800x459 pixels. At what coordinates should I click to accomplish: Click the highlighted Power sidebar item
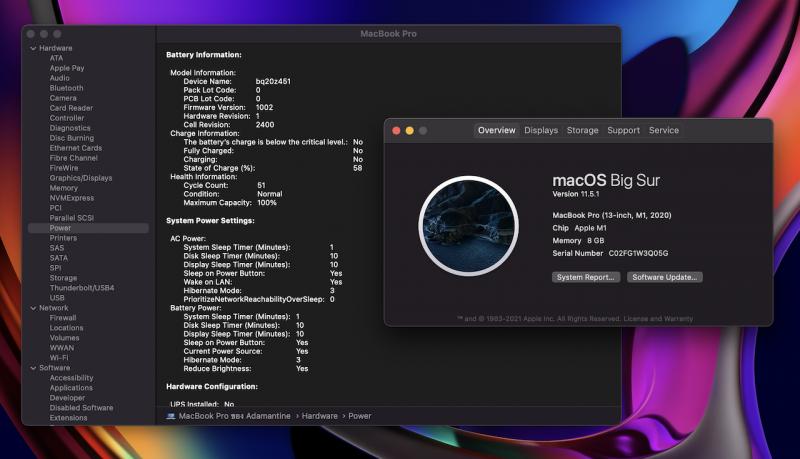tap(88, 228)
